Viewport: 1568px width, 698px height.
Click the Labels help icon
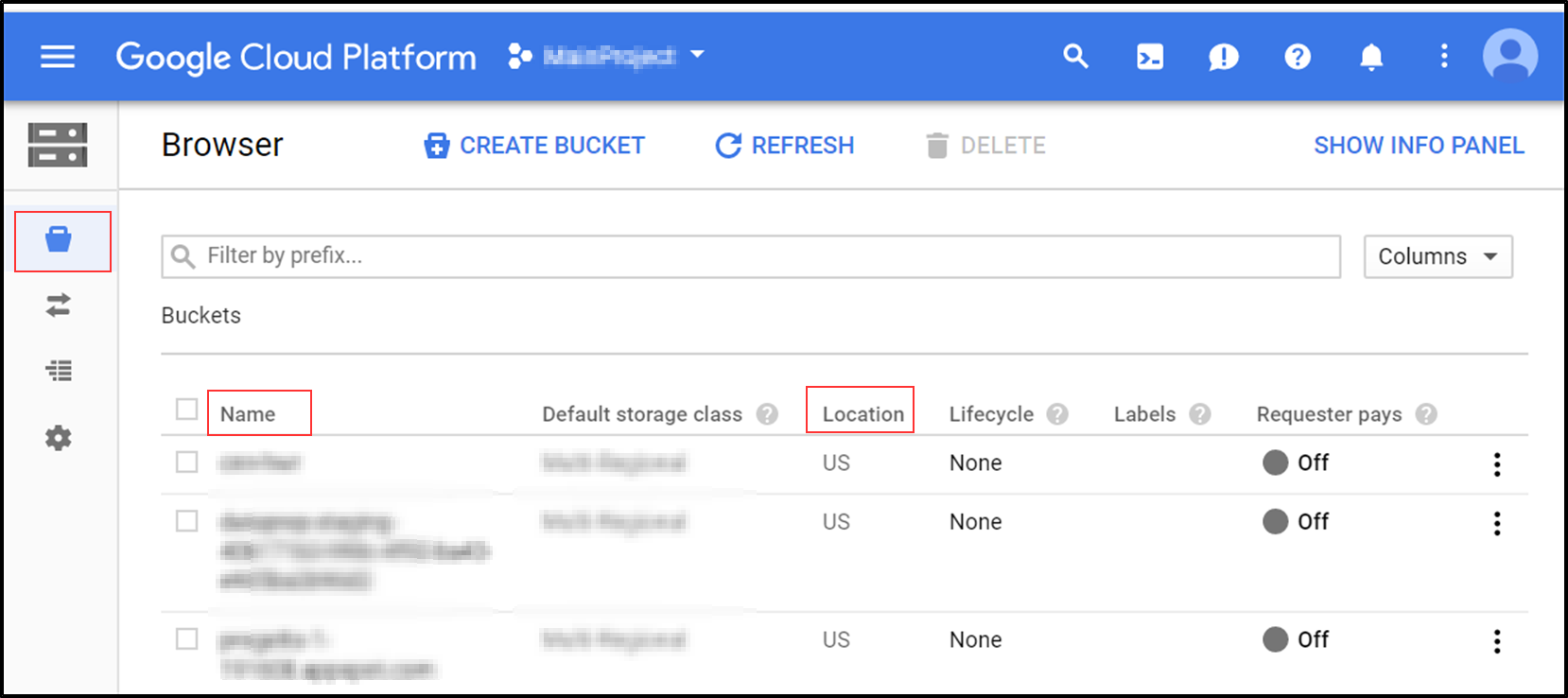coord(1200,414)
